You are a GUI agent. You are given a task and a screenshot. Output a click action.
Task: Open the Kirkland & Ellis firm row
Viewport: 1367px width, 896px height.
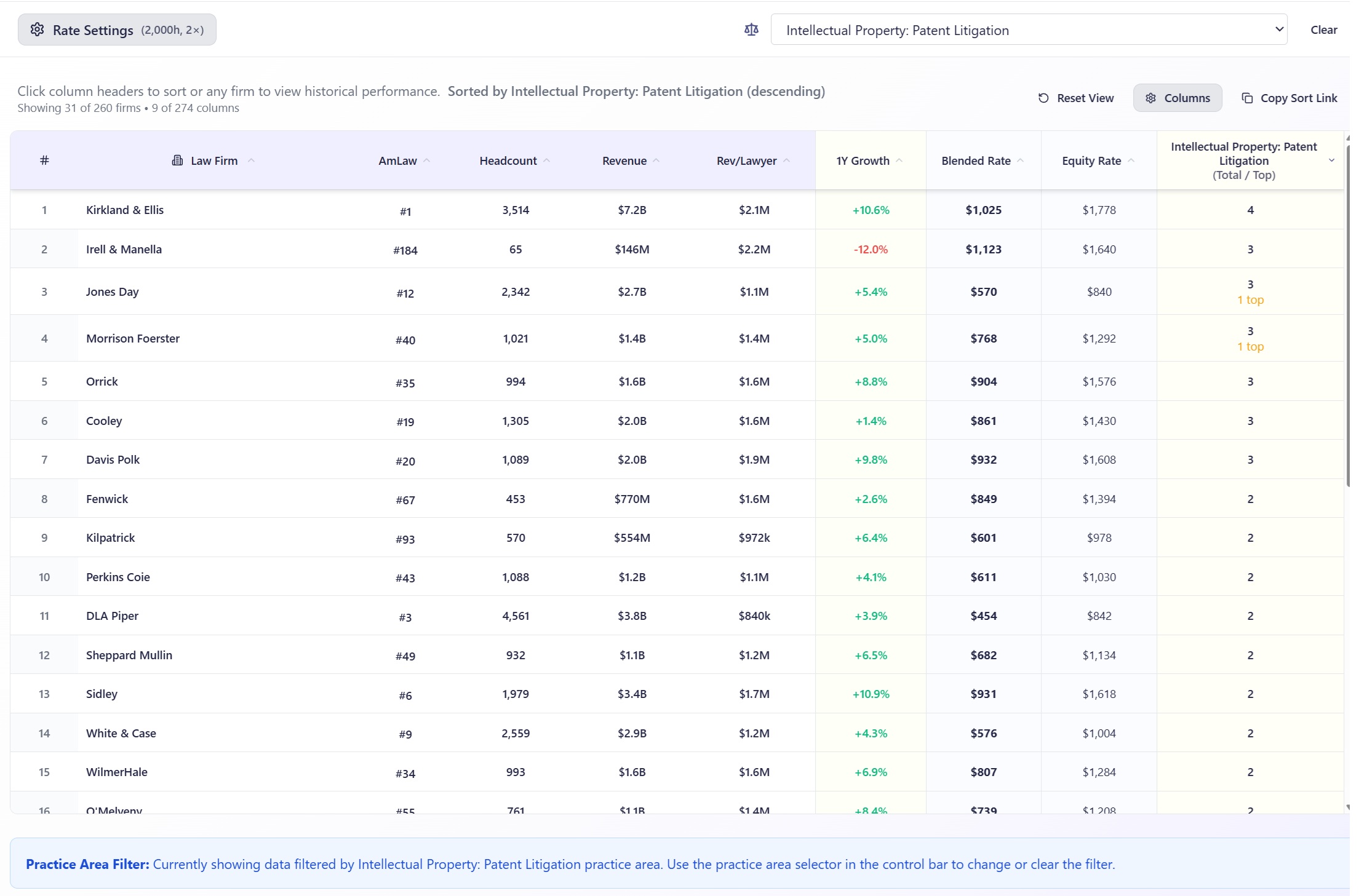click(x=125, y=210)
